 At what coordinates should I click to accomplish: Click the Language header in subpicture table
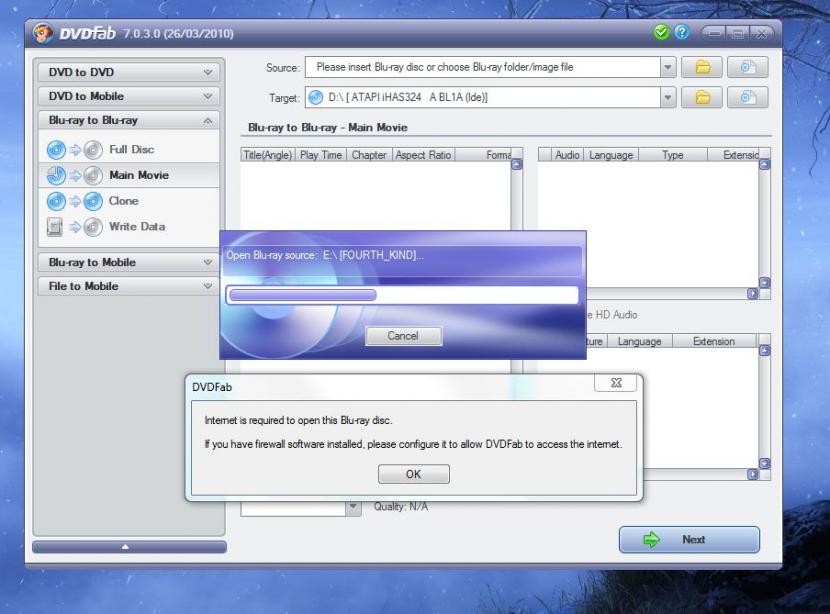pos(639,341)
